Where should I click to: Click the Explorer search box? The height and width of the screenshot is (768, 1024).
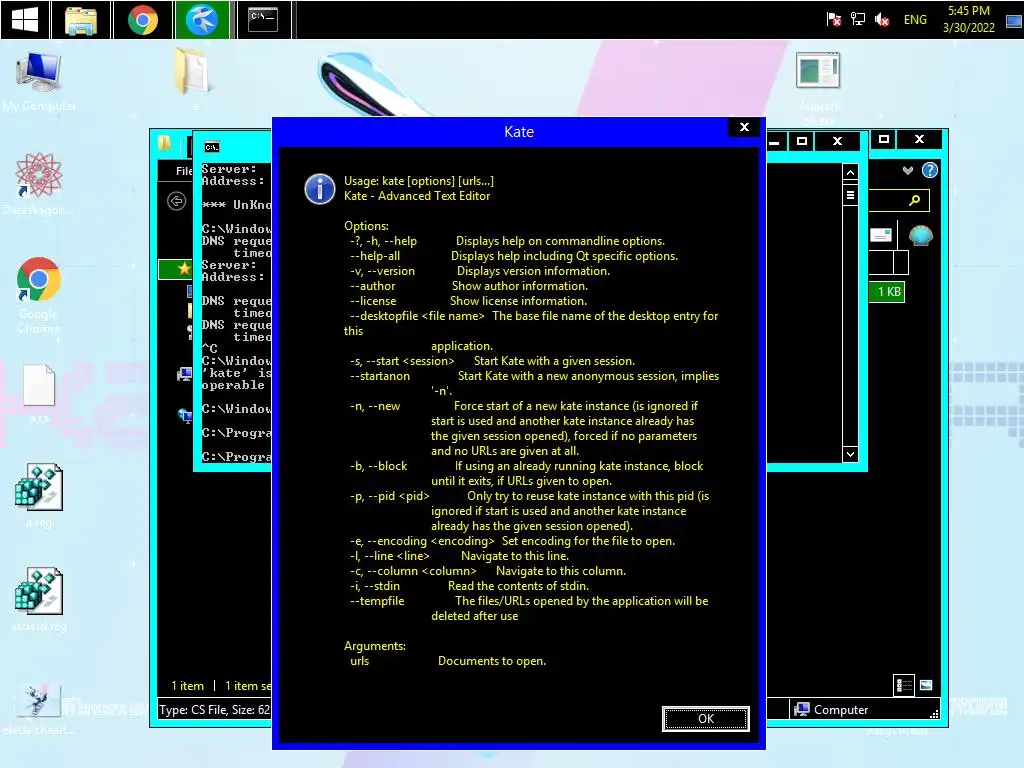[899, 200]
